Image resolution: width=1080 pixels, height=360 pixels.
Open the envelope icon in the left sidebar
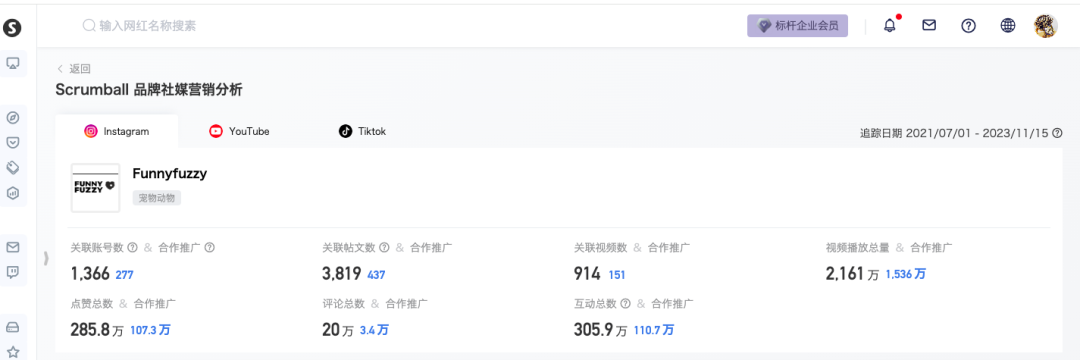pyautogui.click(x=12, y=247)
